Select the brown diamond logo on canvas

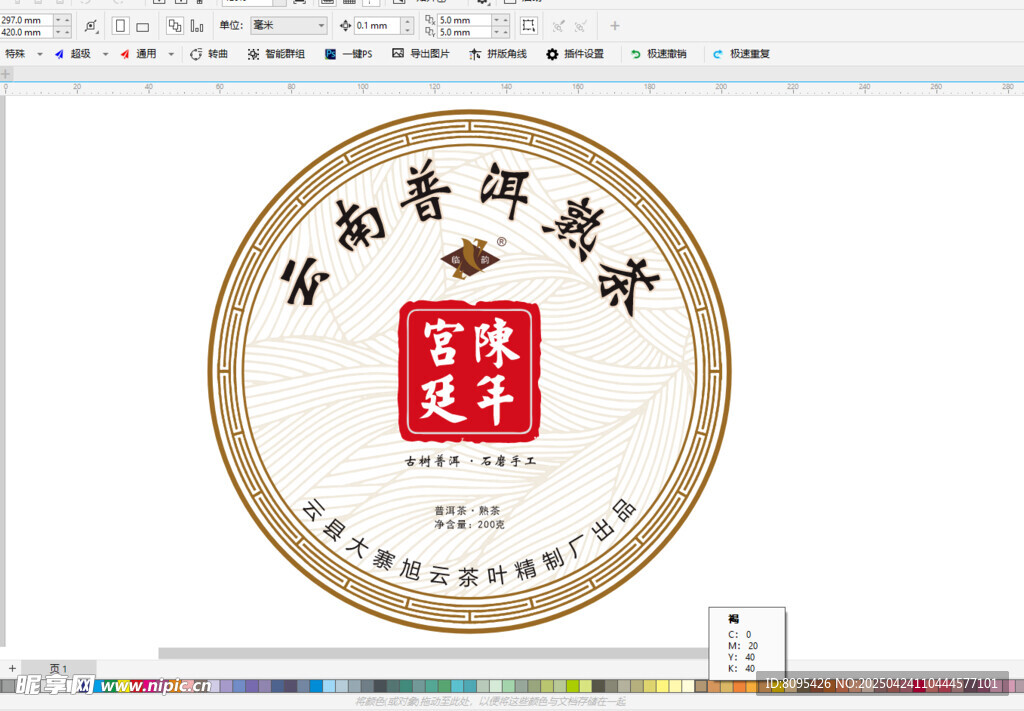[470, 259]
